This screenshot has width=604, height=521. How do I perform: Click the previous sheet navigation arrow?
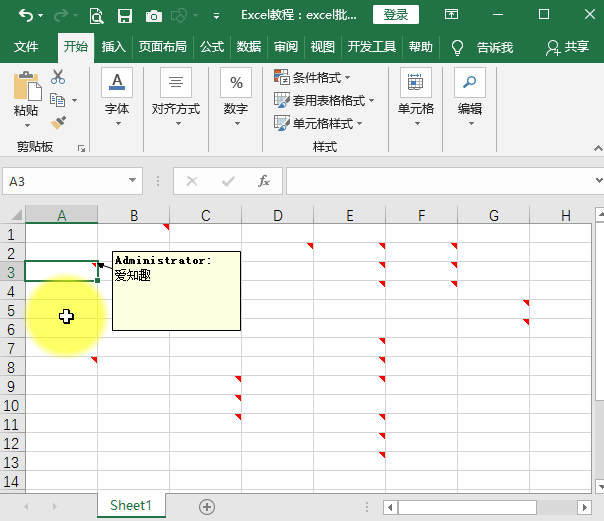click(x=26, y=507)
